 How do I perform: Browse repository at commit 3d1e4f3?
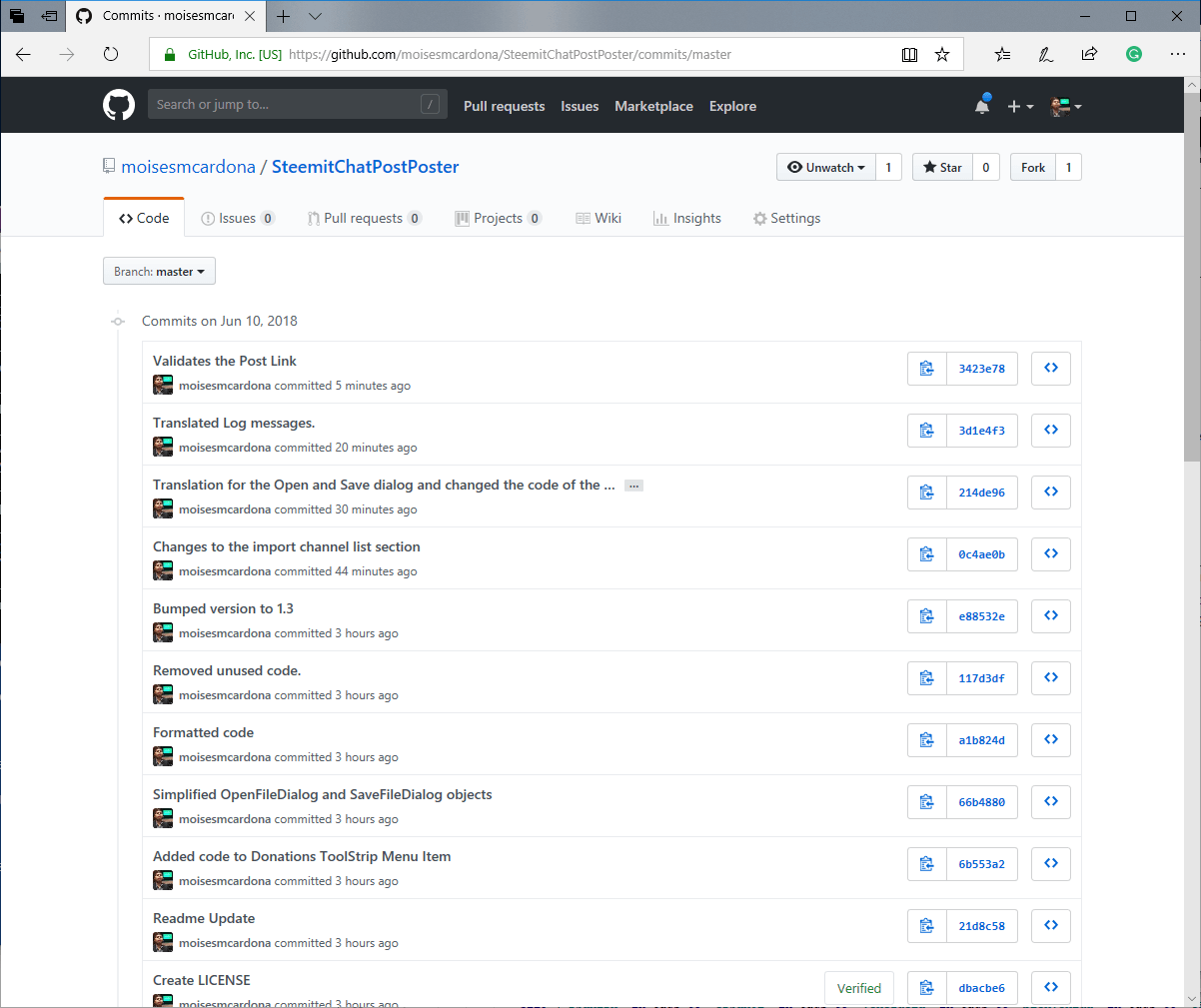tap(1050, 431)
